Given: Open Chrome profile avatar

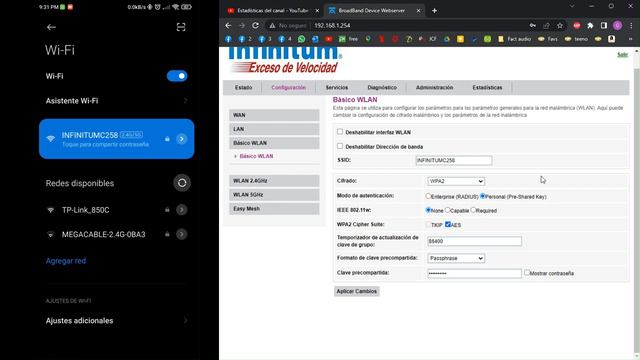Looking at the screenshot, I should coord(618,25).
